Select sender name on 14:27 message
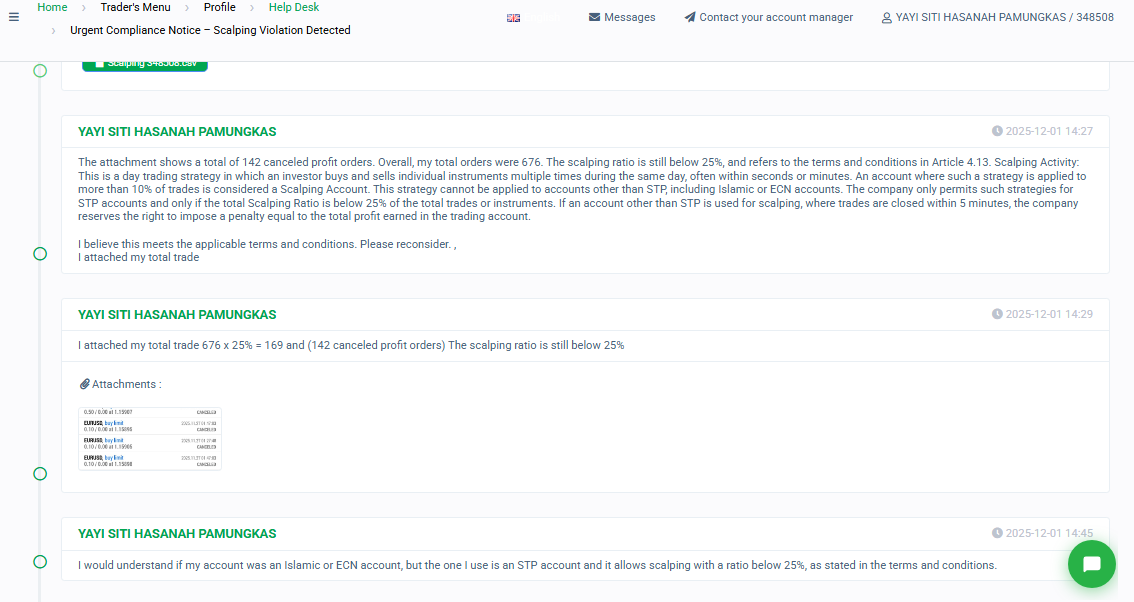The height and width of the screenshot is (602, 1134). click(177, 132)
